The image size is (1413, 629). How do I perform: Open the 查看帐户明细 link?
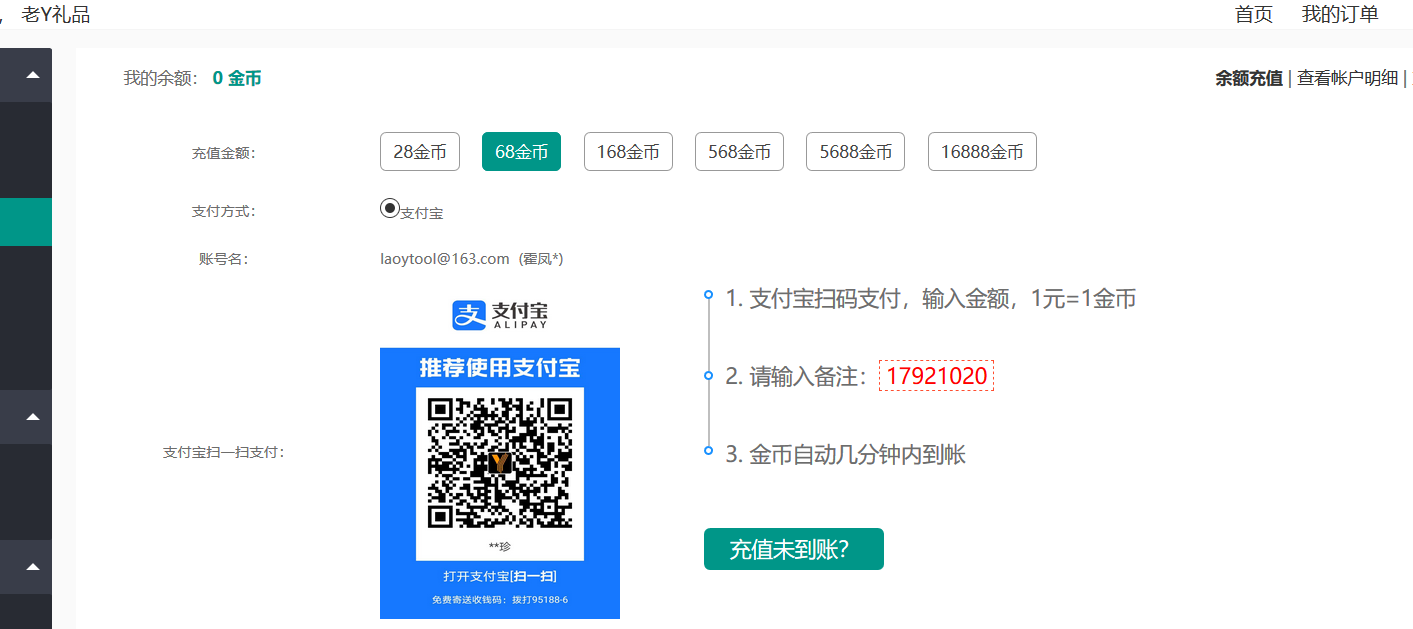1348,78
